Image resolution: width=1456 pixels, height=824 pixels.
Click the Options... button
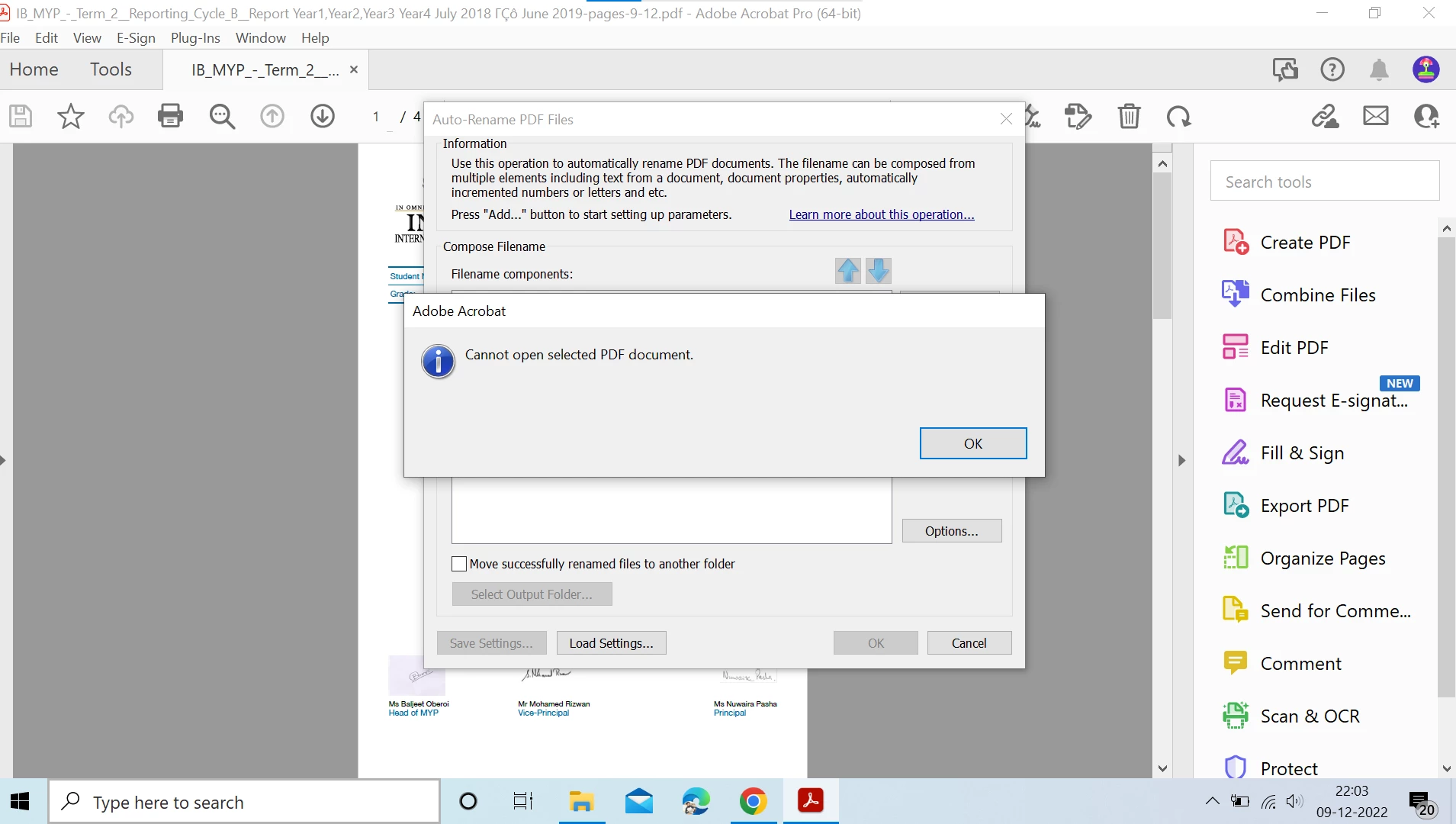[x=952, y=531]
